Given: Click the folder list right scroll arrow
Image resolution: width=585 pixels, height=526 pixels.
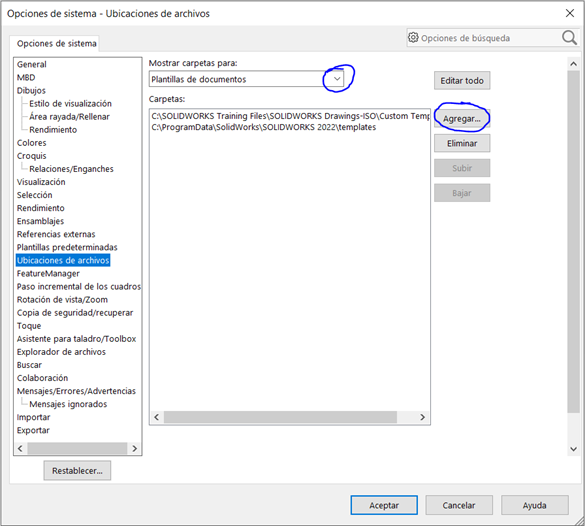Looking at the screenshot, I should click(x=422, y=417).
